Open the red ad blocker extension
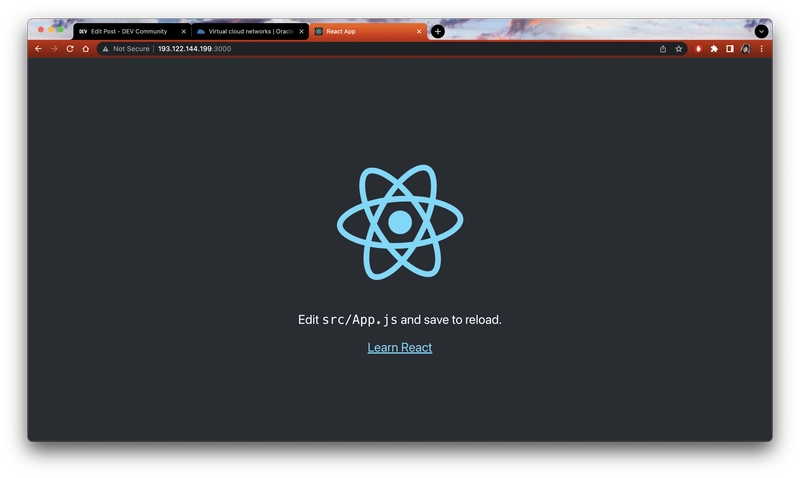Screen dimensions: 800x478 click(698, 49)
